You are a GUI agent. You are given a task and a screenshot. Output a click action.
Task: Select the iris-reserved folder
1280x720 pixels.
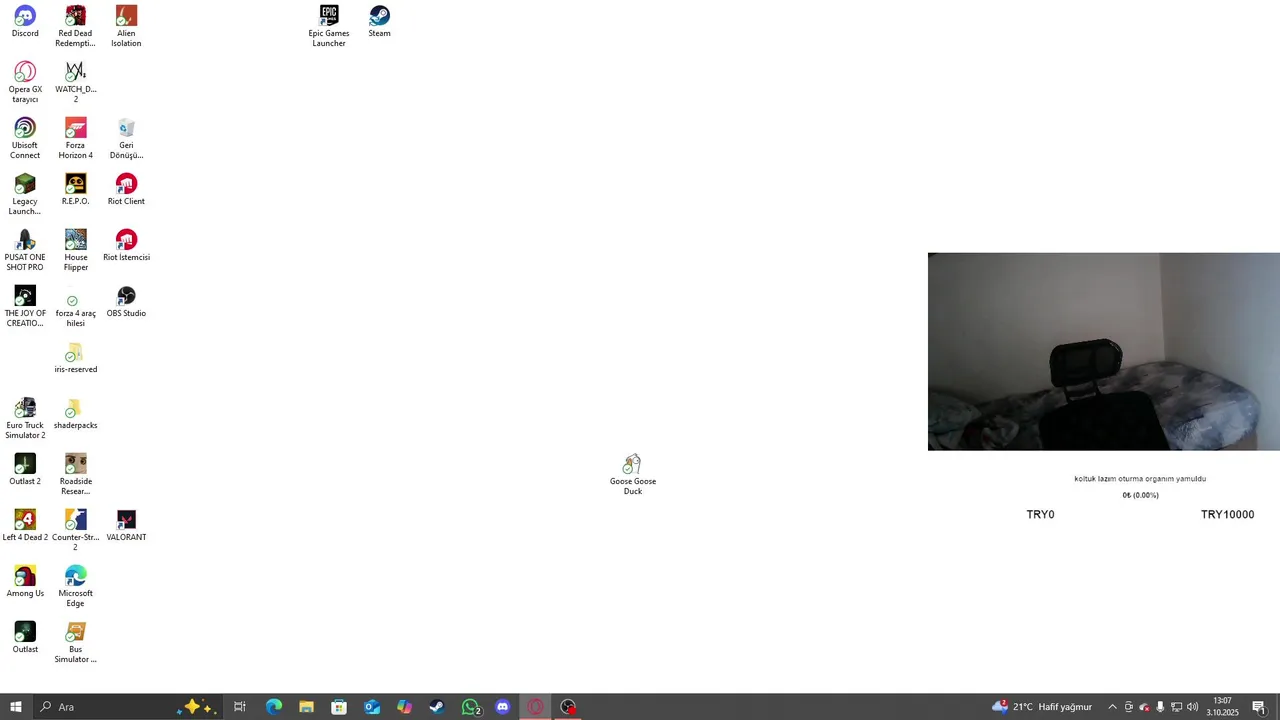tap(75, 358)
